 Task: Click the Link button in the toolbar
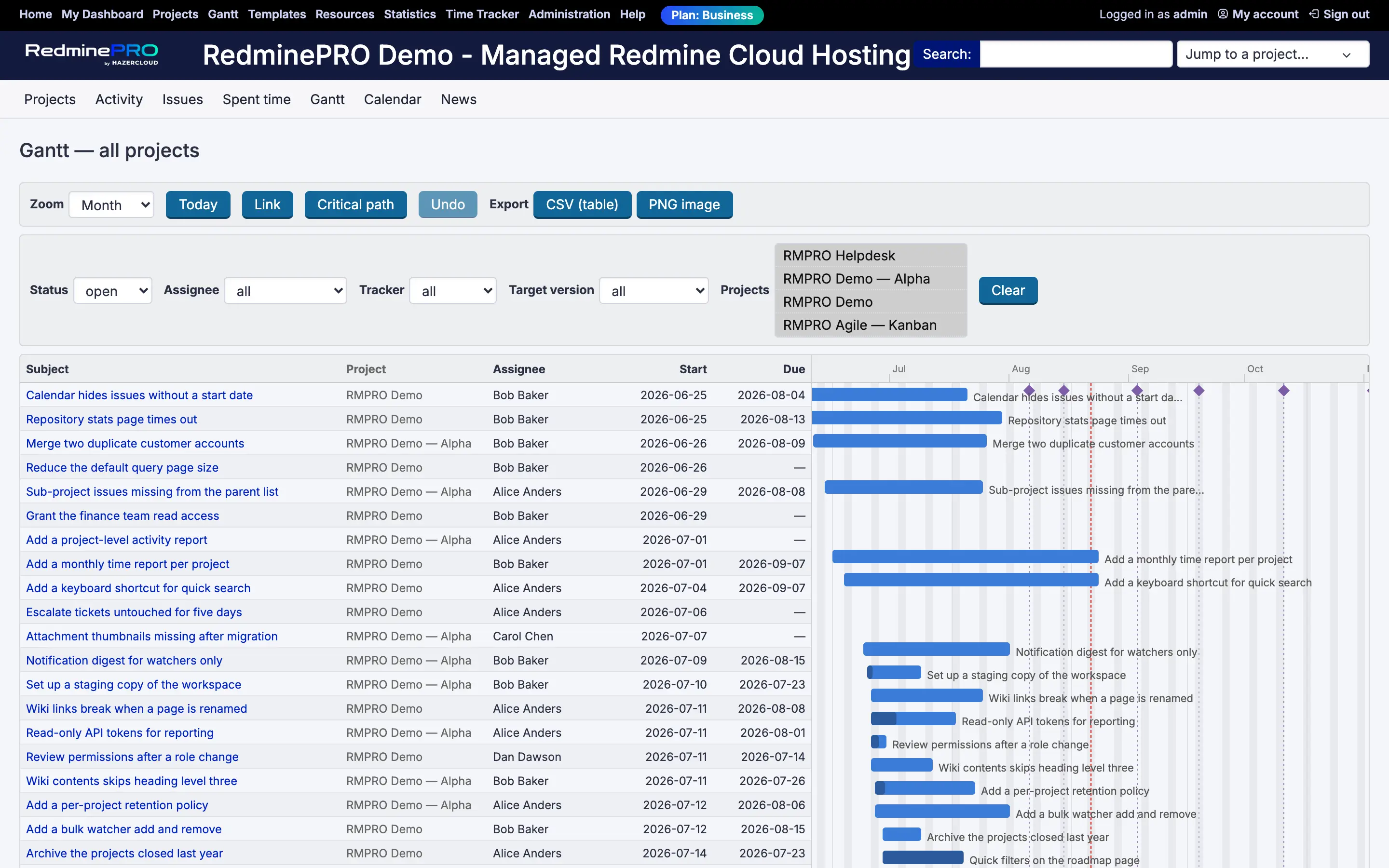click(x=268, y=205)
